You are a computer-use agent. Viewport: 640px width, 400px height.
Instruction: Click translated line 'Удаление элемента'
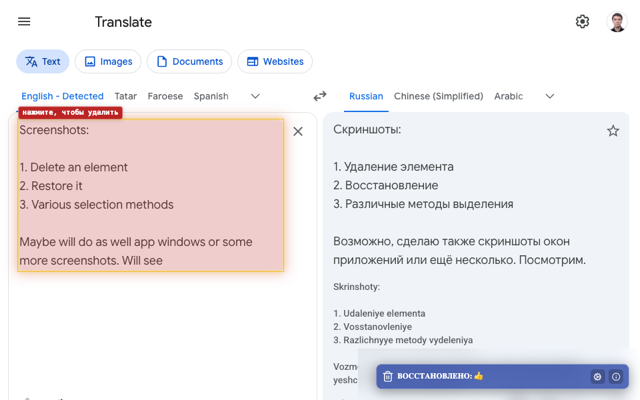(398, 167)
